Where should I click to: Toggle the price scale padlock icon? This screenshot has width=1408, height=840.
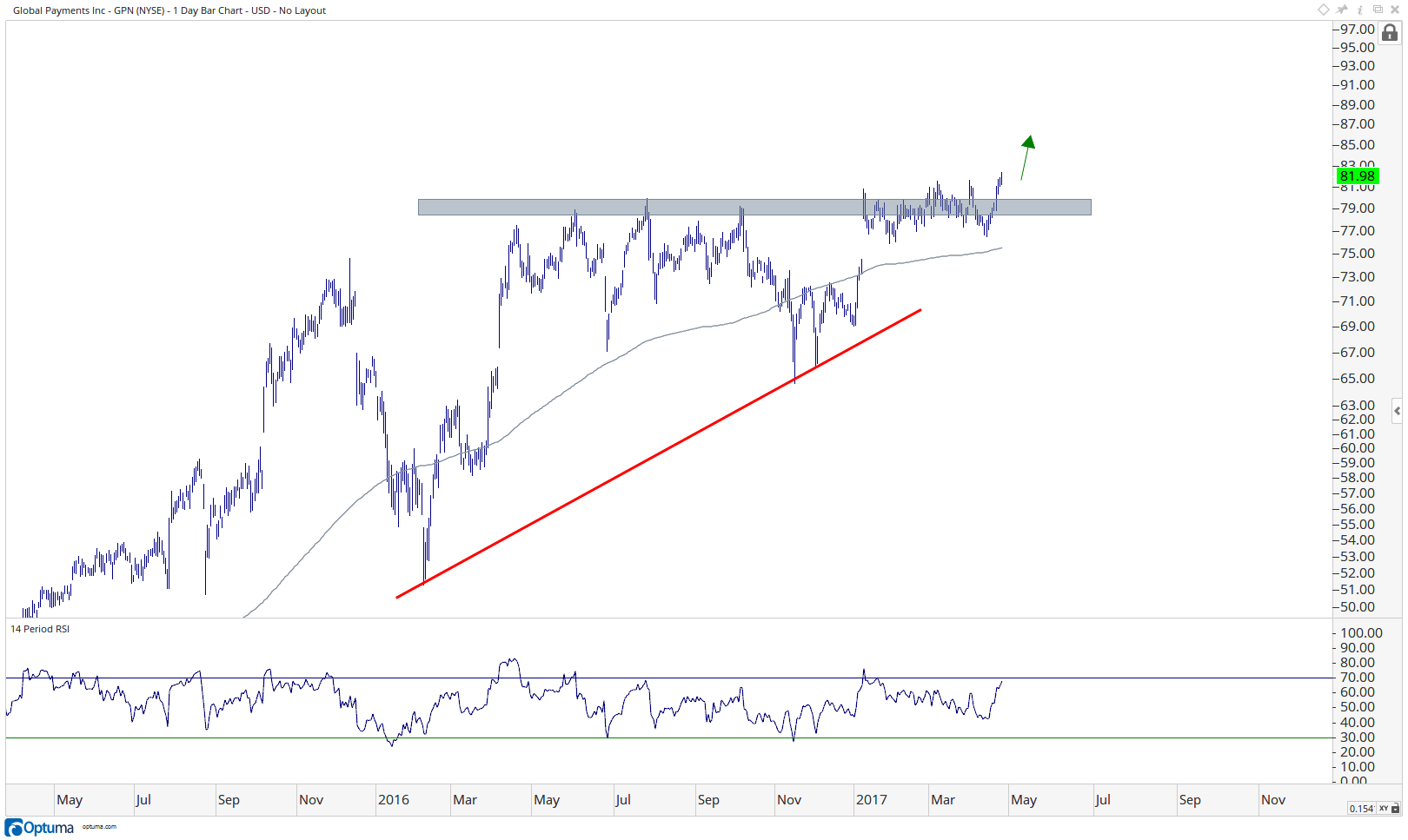click(x=1390, y=33)
